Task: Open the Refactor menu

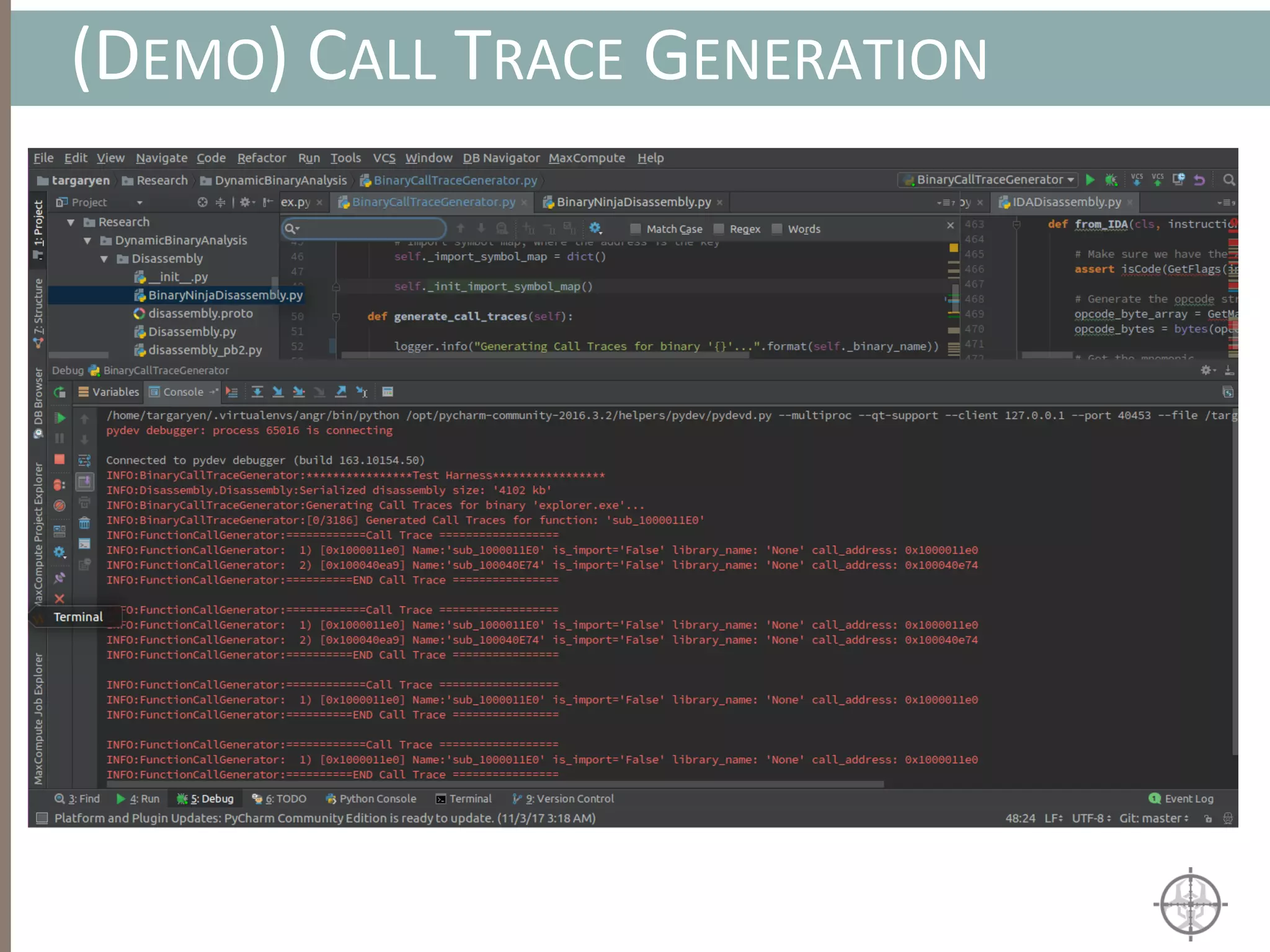Action: pyautogui.click(x=262, y=158)
